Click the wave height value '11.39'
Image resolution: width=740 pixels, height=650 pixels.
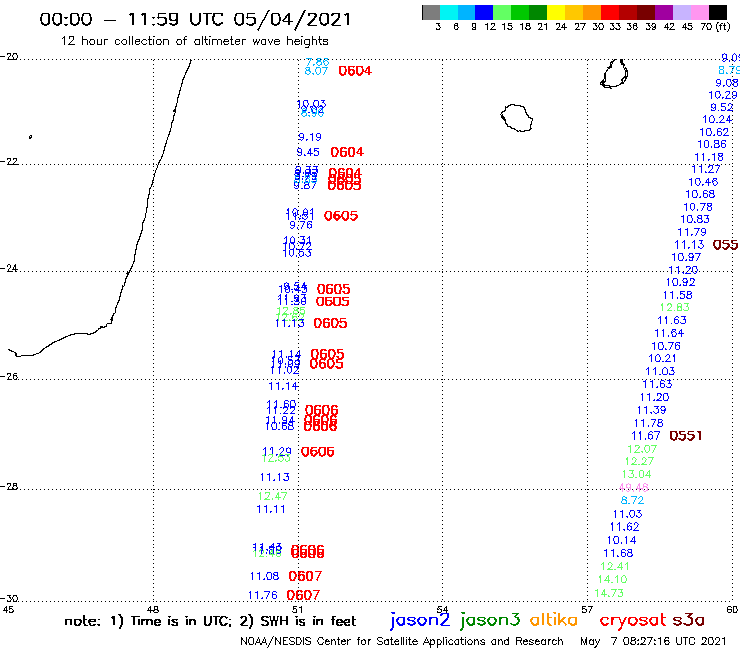(651, 410)
